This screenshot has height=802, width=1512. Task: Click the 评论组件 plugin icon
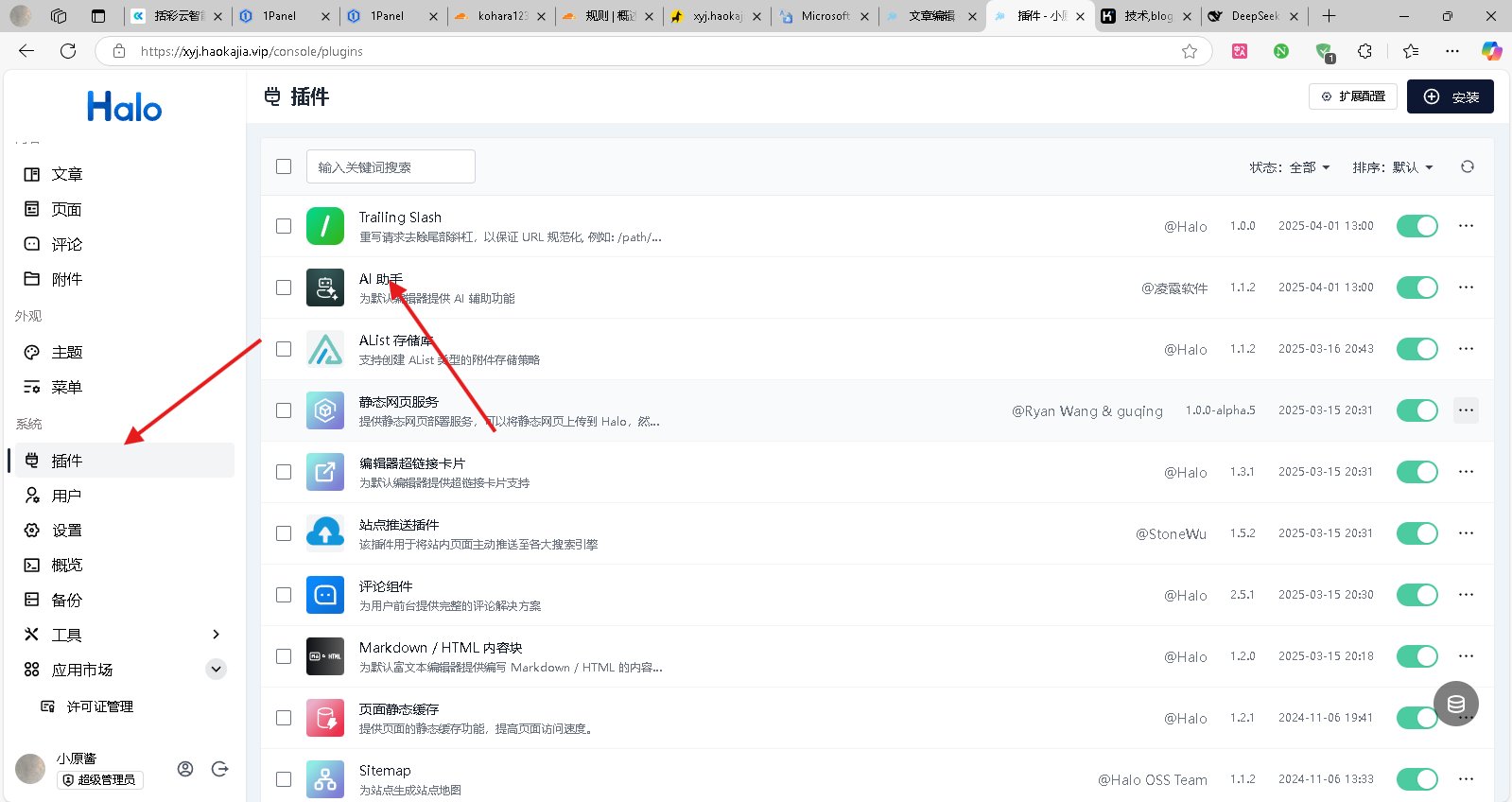(325, 595)
